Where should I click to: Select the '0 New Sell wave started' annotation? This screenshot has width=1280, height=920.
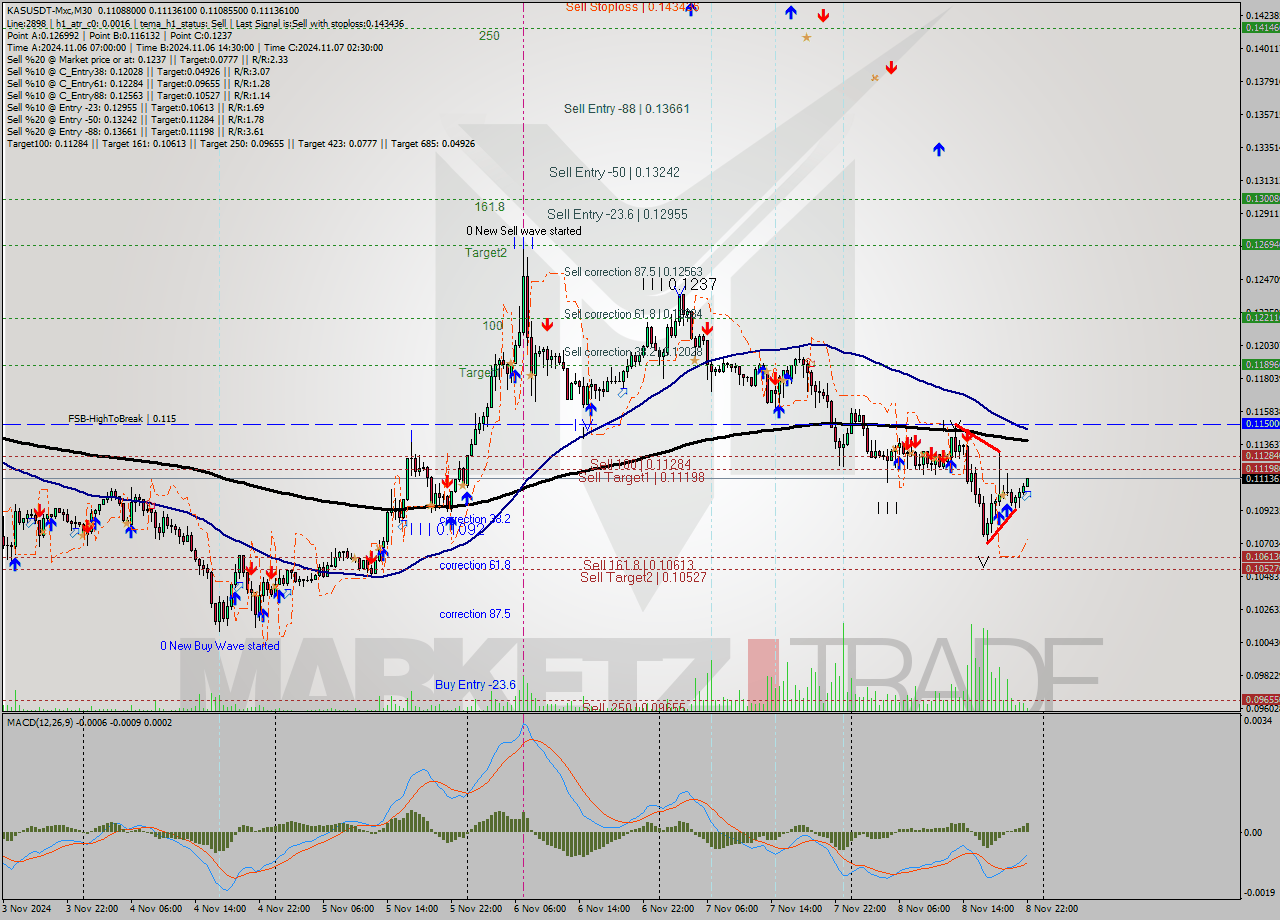[x=523, y=231]
